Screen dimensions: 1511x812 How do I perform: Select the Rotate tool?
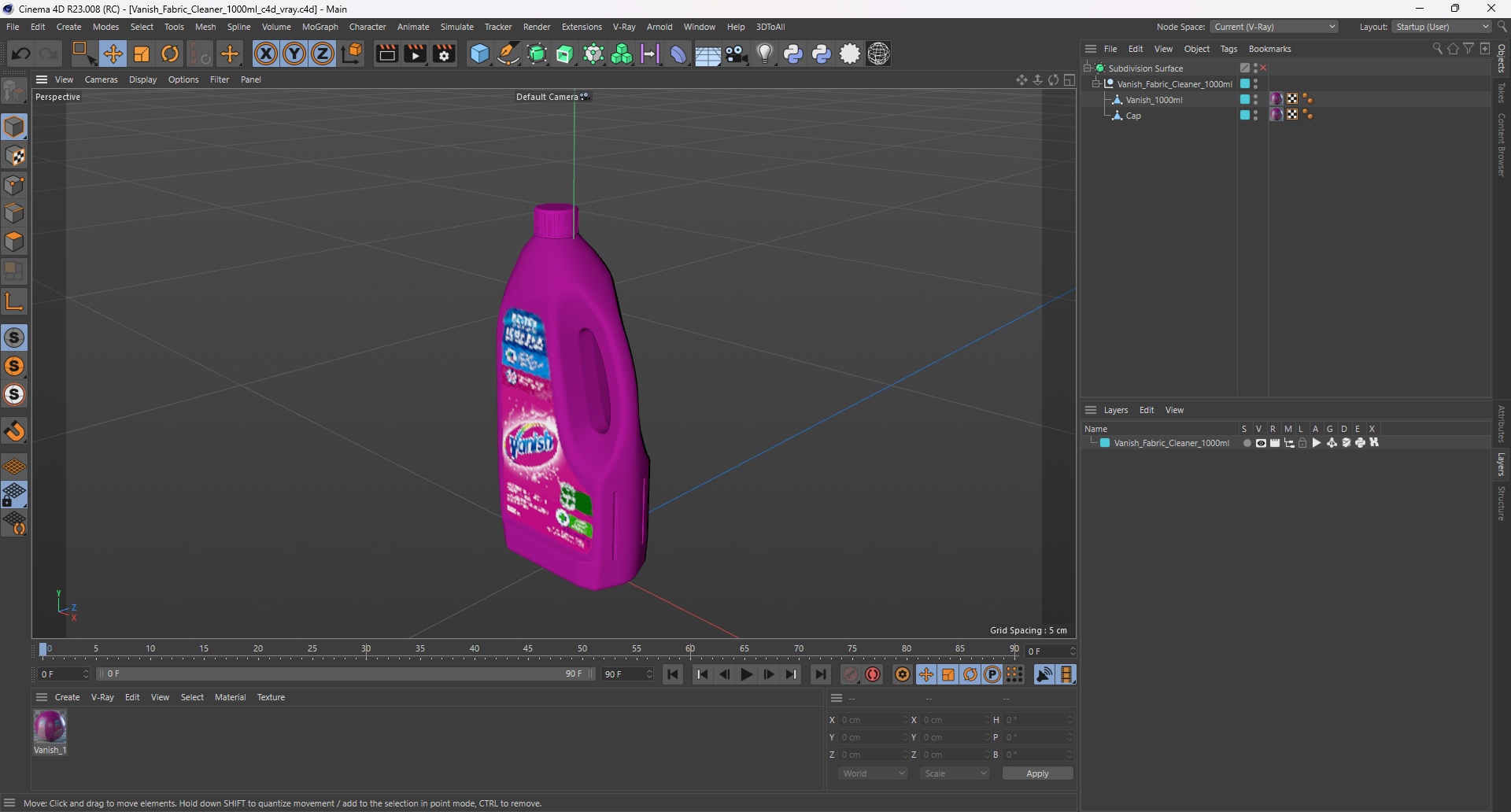pyautogui.click(x=170, y=54)
